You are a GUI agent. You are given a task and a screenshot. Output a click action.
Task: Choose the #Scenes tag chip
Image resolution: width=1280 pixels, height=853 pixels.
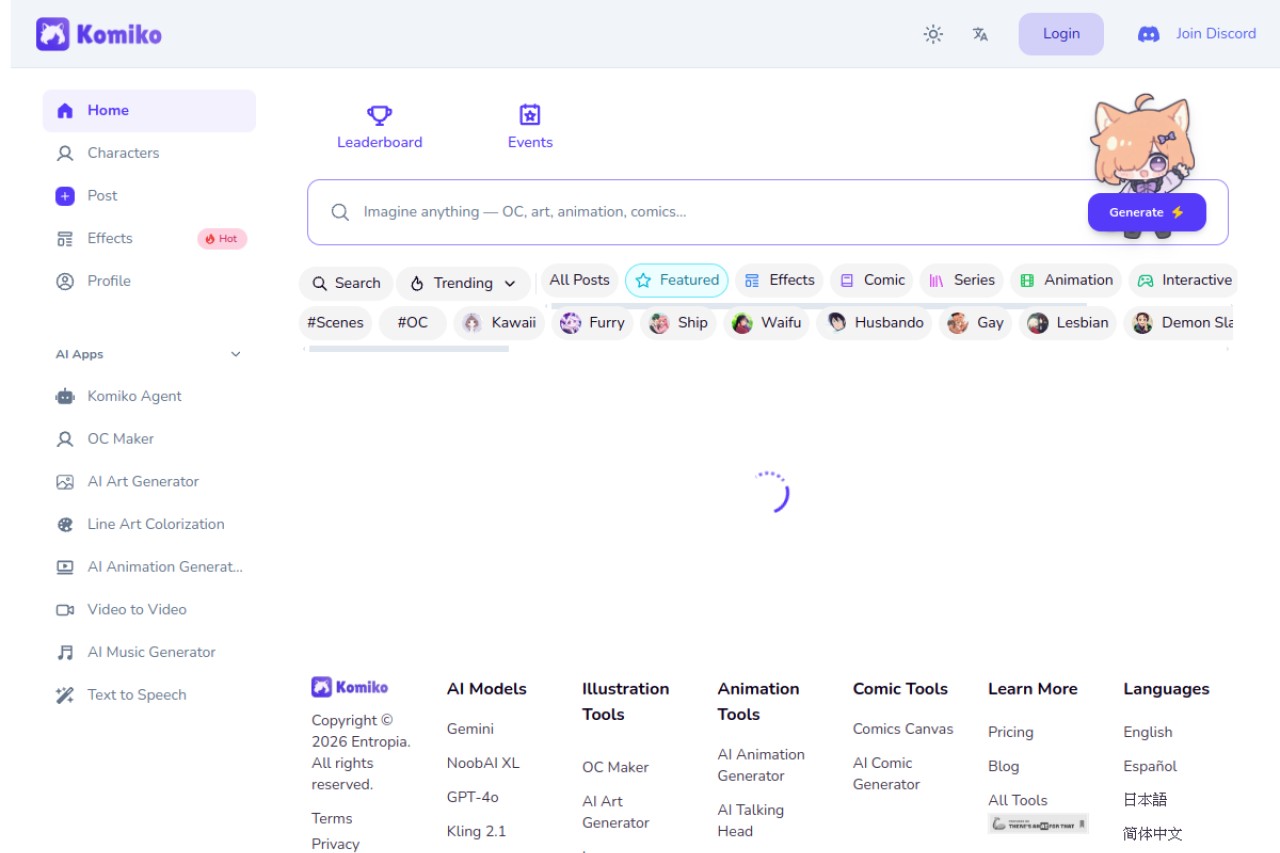[336, 323]
